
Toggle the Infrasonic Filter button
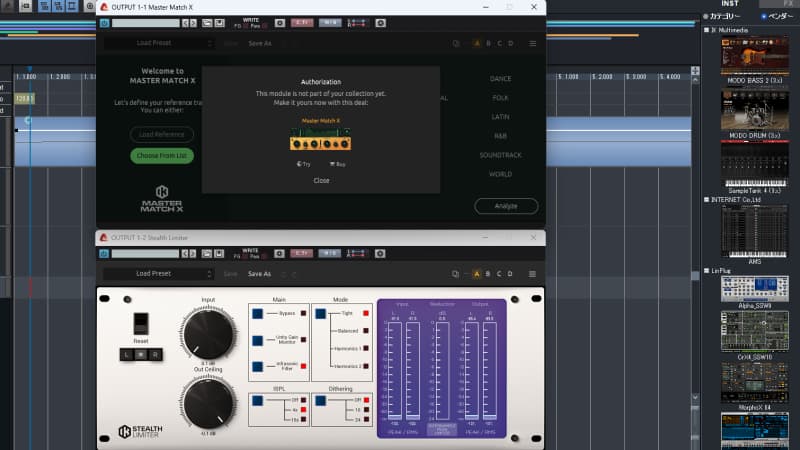pos(258,366)
